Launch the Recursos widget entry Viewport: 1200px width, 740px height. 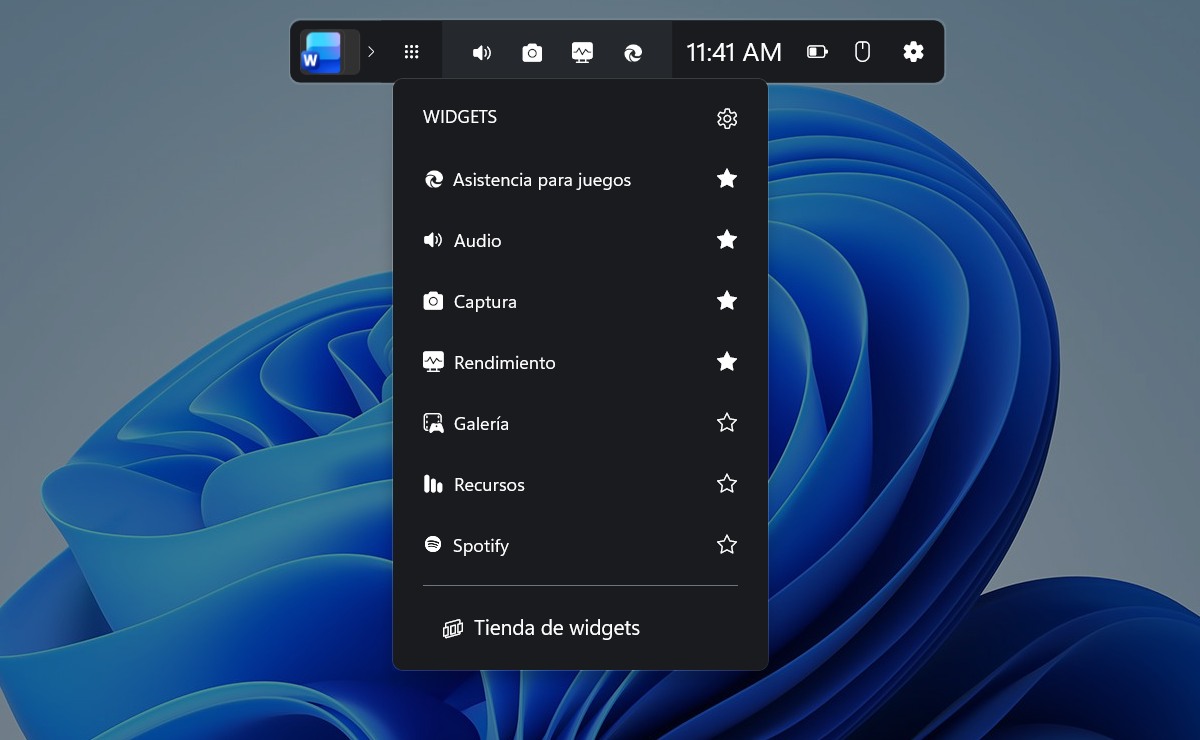pos(488,485)
